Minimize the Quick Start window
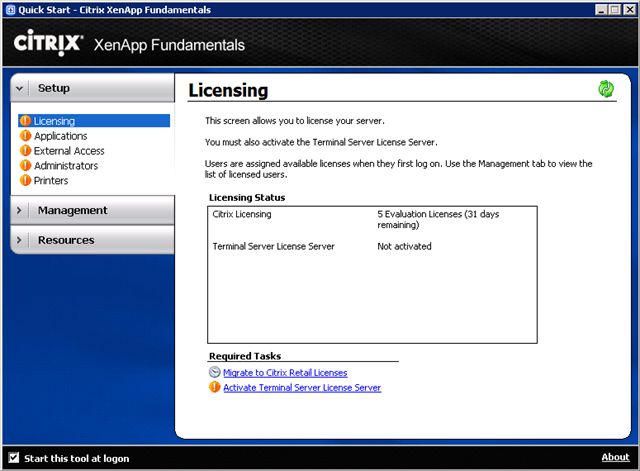 pyautogui.click(x=601, y=10)
